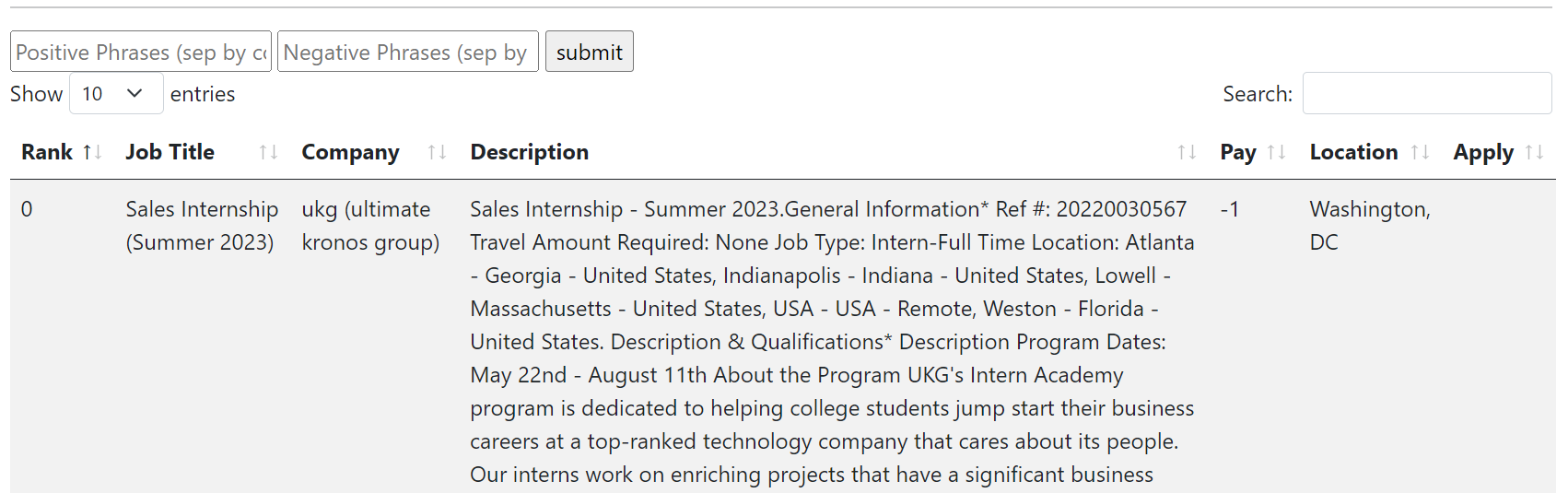Click into the table Search box
The width and height of the screenshot is (1568, 493).
tap(1426, 94)
